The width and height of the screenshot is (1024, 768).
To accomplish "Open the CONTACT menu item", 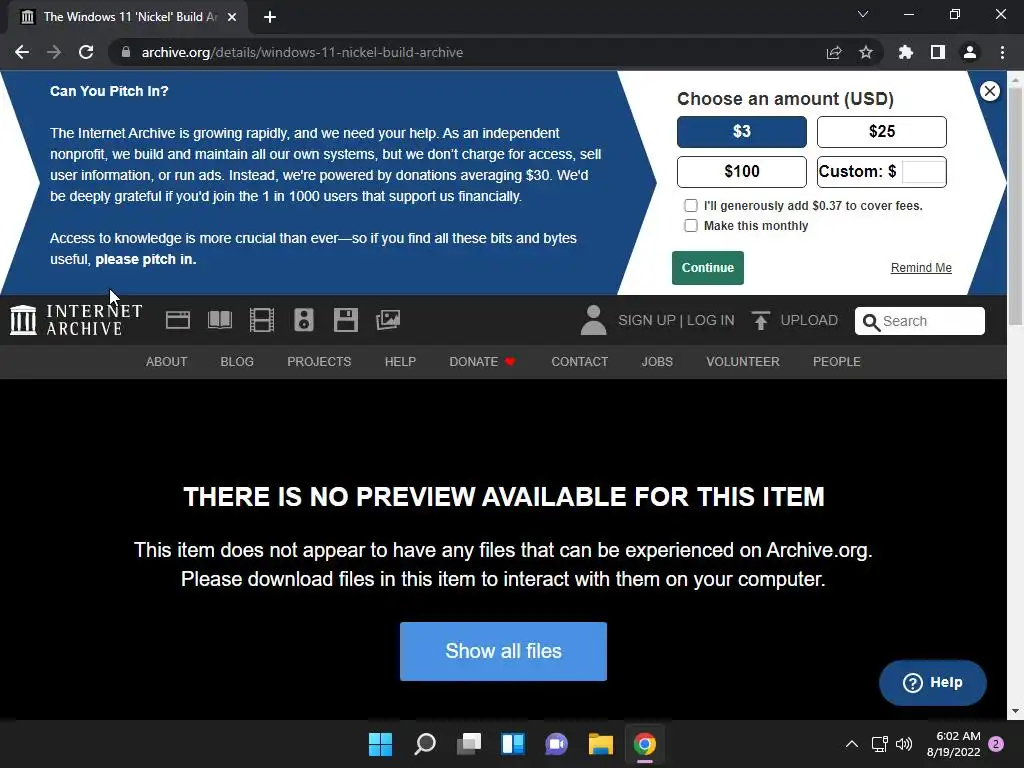I will 580,362.
